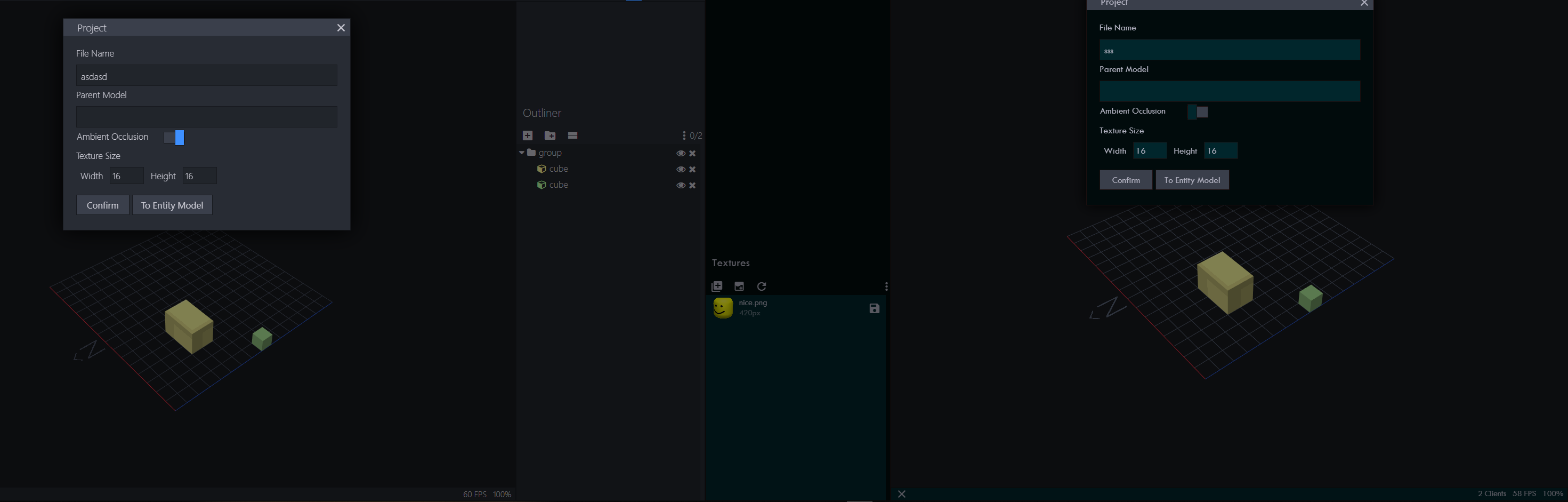Click the 60 FPS status text
The image size is (1568, 502).
(x=475, y=494)
